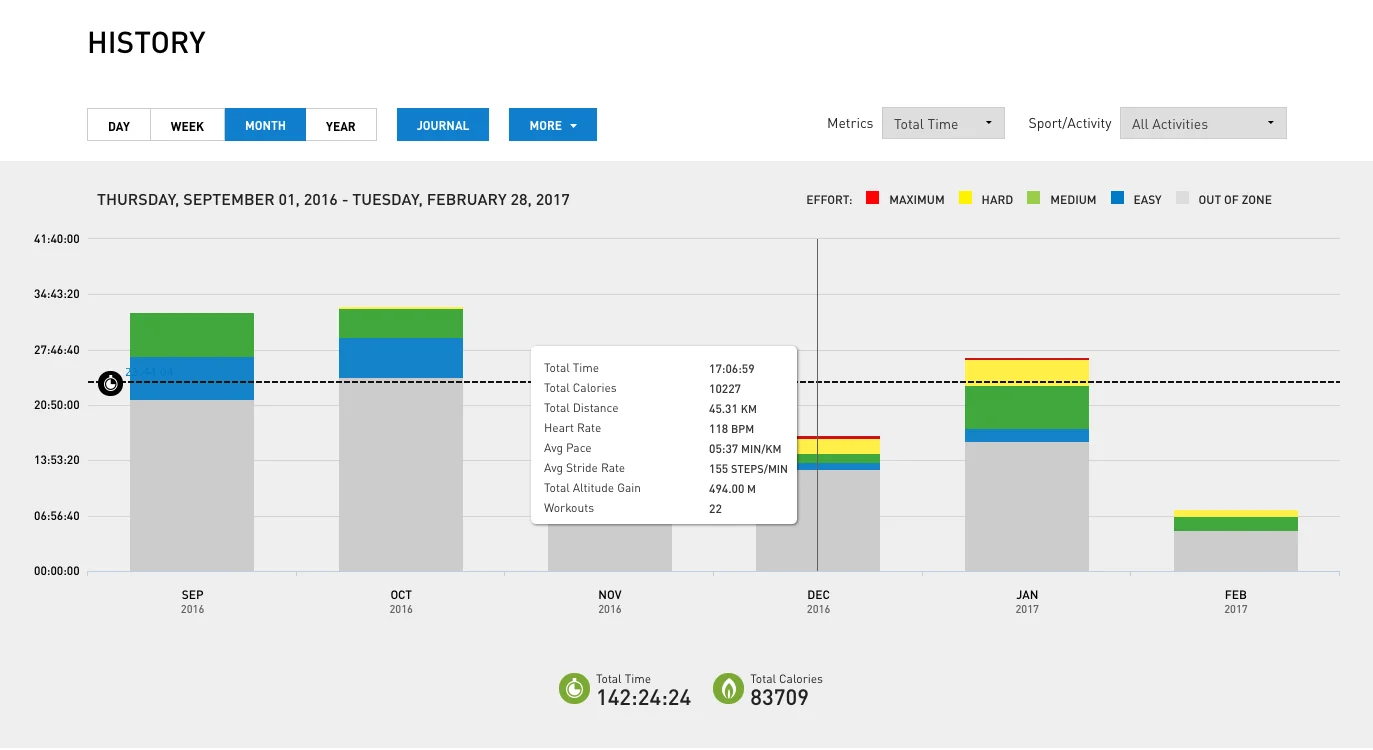This screenshot has width=1373, height=750.
Task: Click the October 2016 blue easy bar segment
Action: (400, 357)
